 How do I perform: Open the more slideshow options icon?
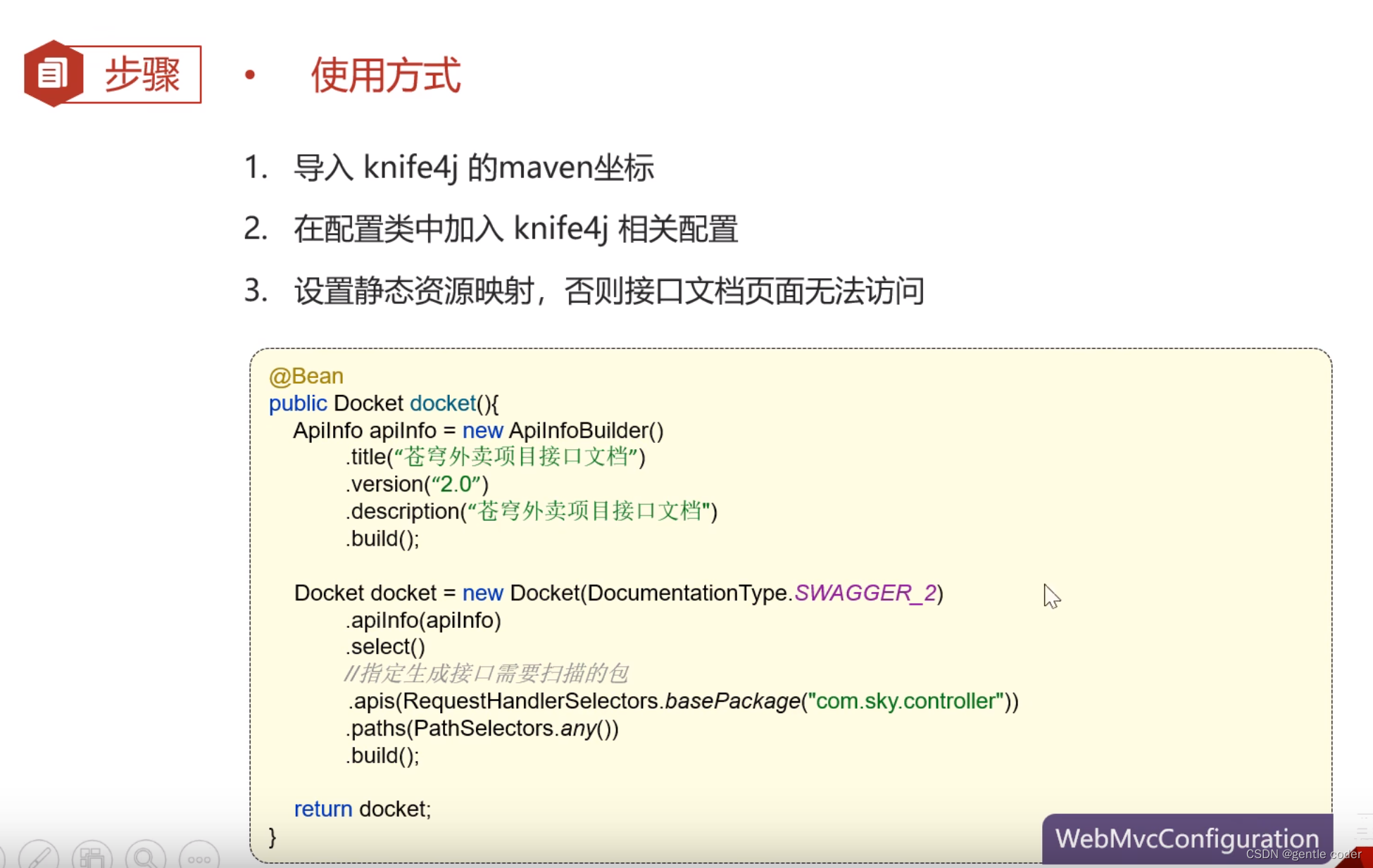click(199, 858)
